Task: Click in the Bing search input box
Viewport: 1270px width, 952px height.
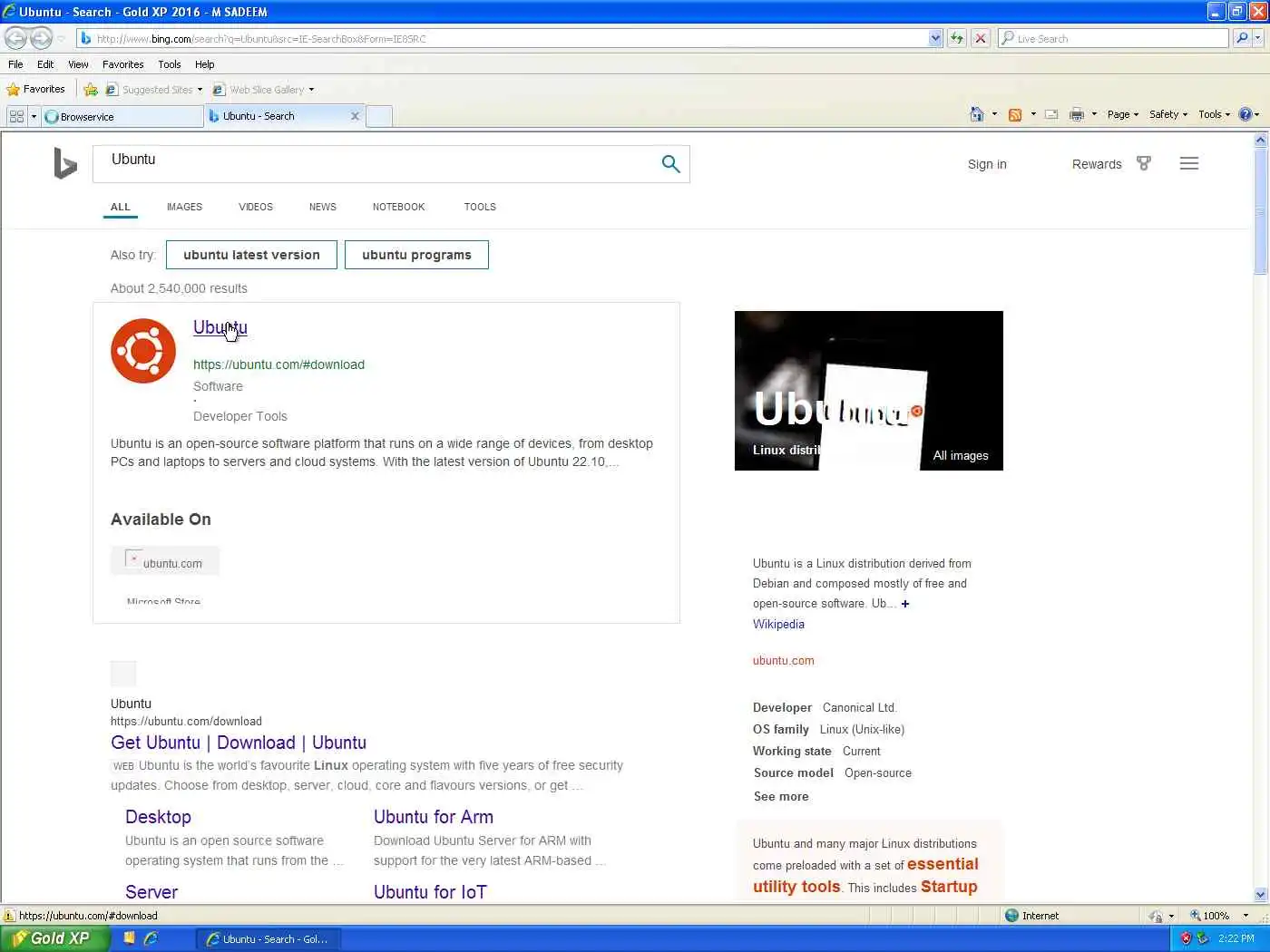Action: click(x=376, y=163)
